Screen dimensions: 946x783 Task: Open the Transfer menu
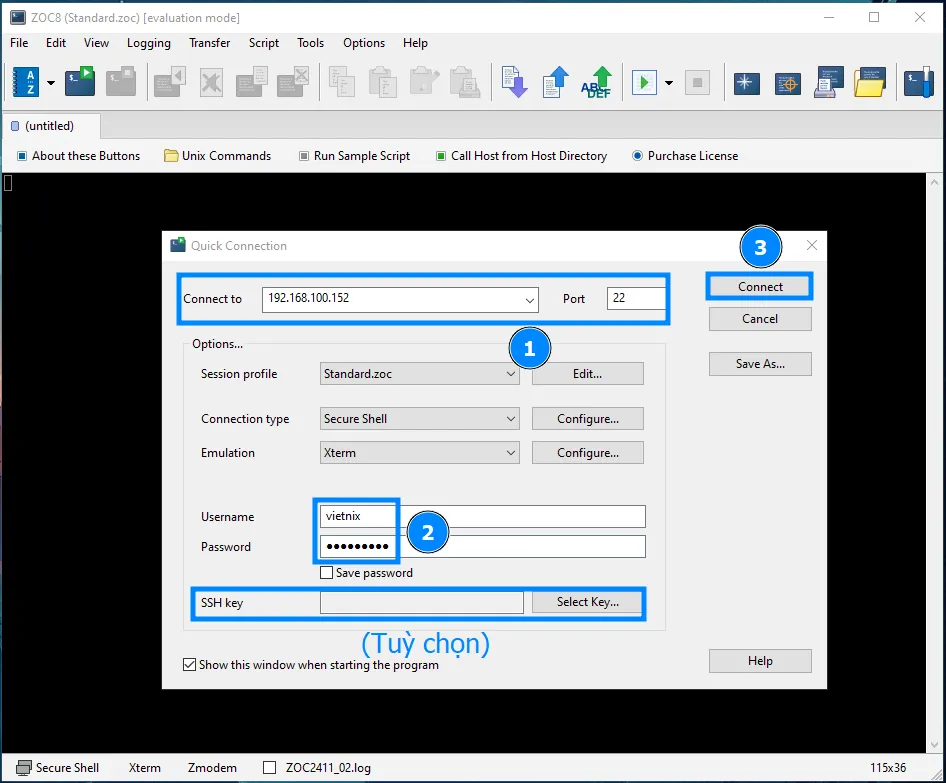pos(210,43)
